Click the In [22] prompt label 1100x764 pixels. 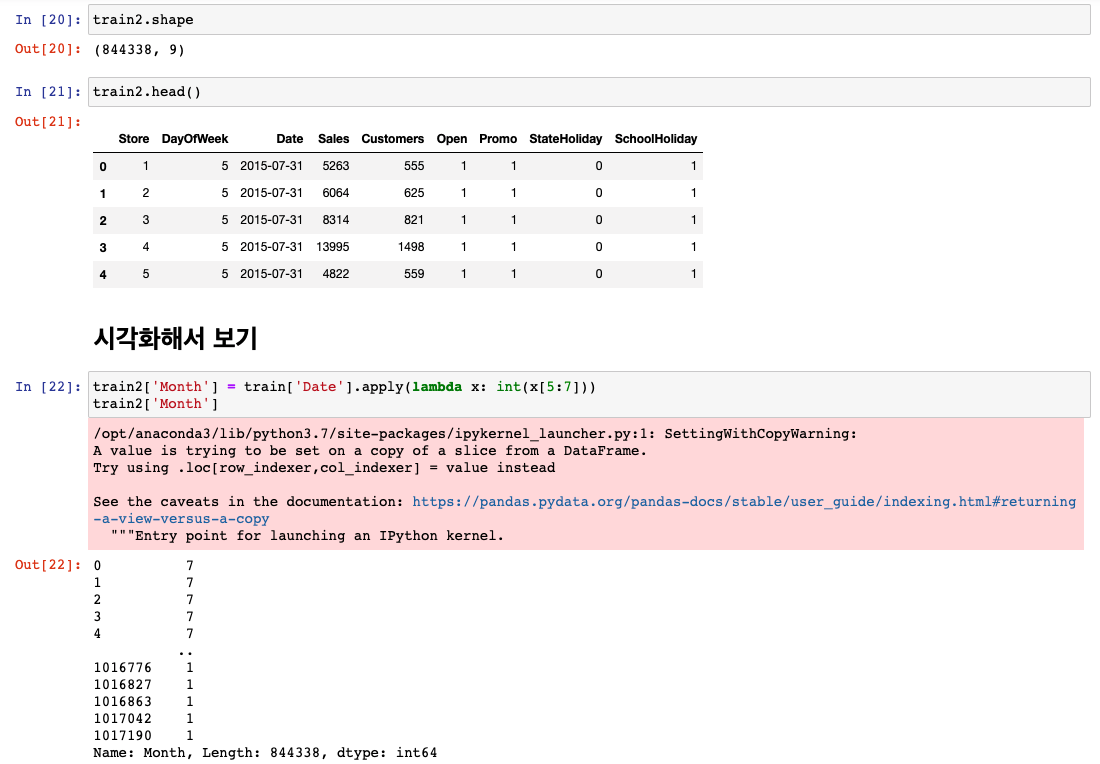[48, 387]
